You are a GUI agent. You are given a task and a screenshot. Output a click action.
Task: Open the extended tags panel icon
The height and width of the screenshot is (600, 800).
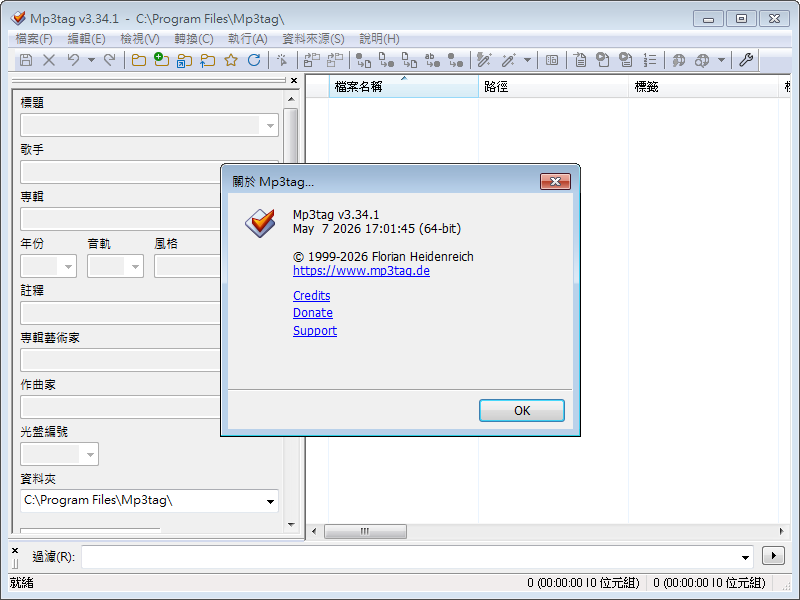(x=552, y=60)
